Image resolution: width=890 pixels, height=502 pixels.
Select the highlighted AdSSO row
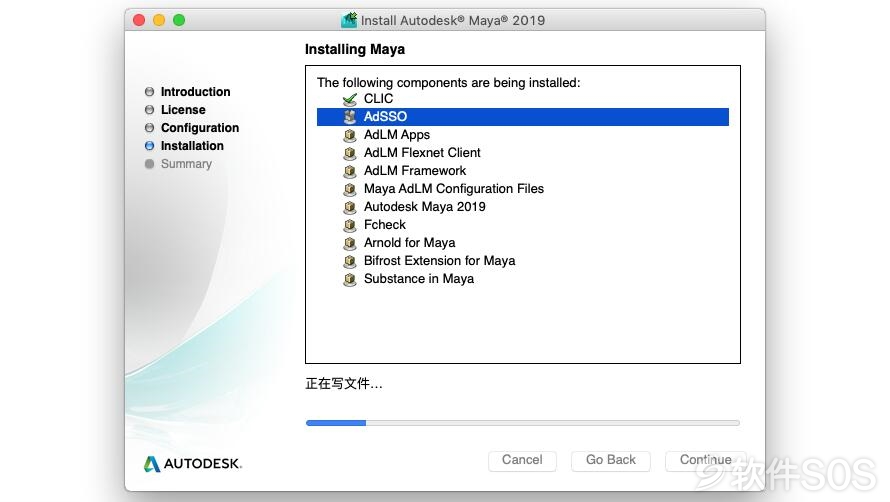coord(523,117)
